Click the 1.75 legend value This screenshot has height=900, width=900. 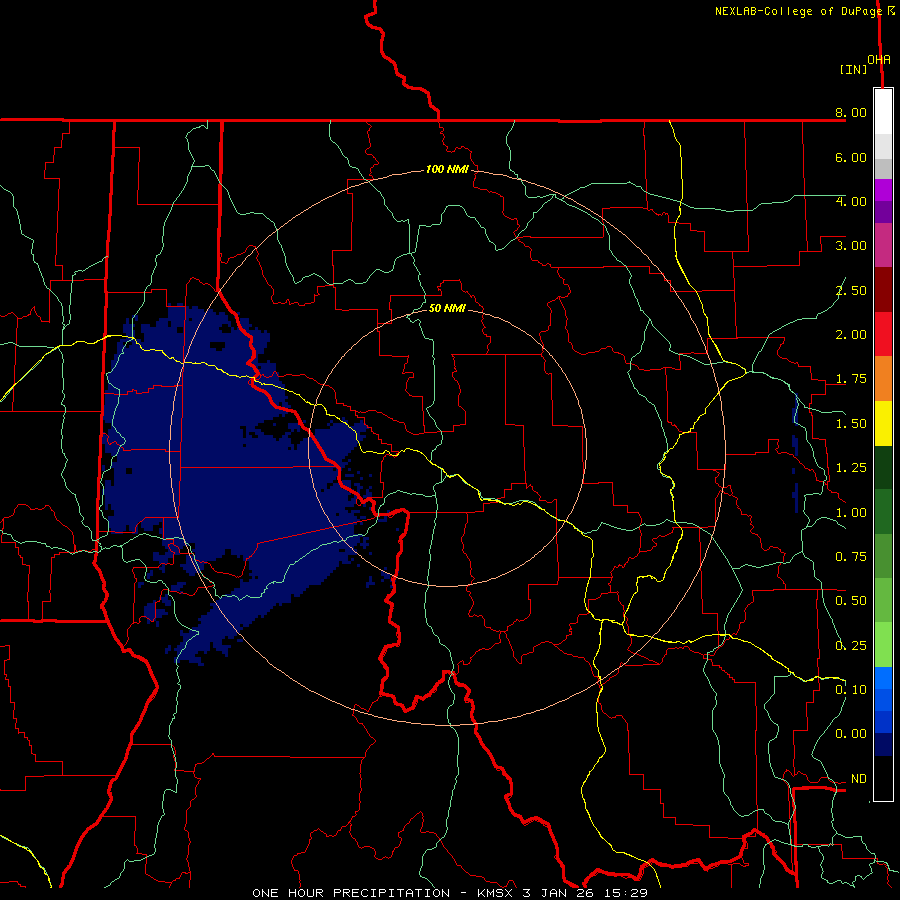tap(851, 379)
